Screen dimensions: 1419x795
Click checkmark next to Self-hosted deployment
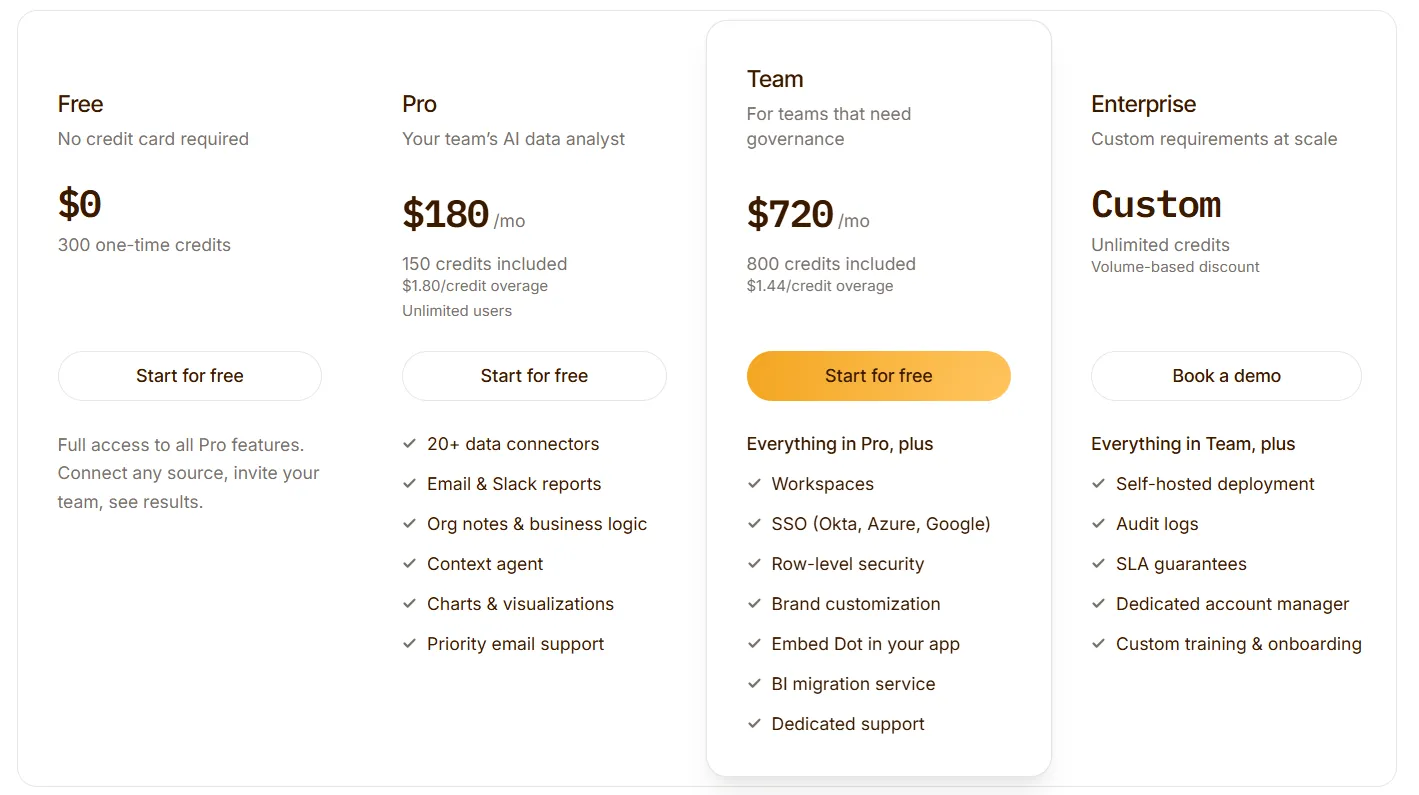[x=1098, y=483]
